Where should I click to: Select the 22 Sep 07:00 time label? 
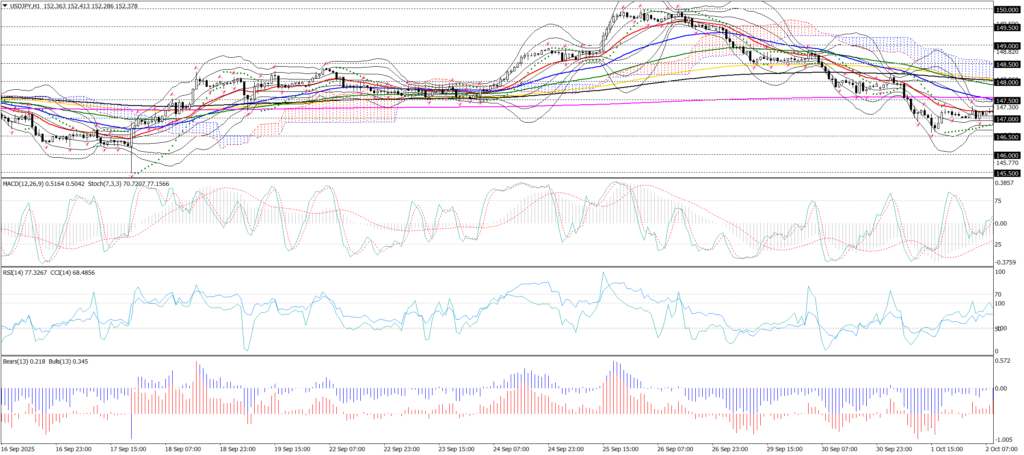[x=343, y=449]
